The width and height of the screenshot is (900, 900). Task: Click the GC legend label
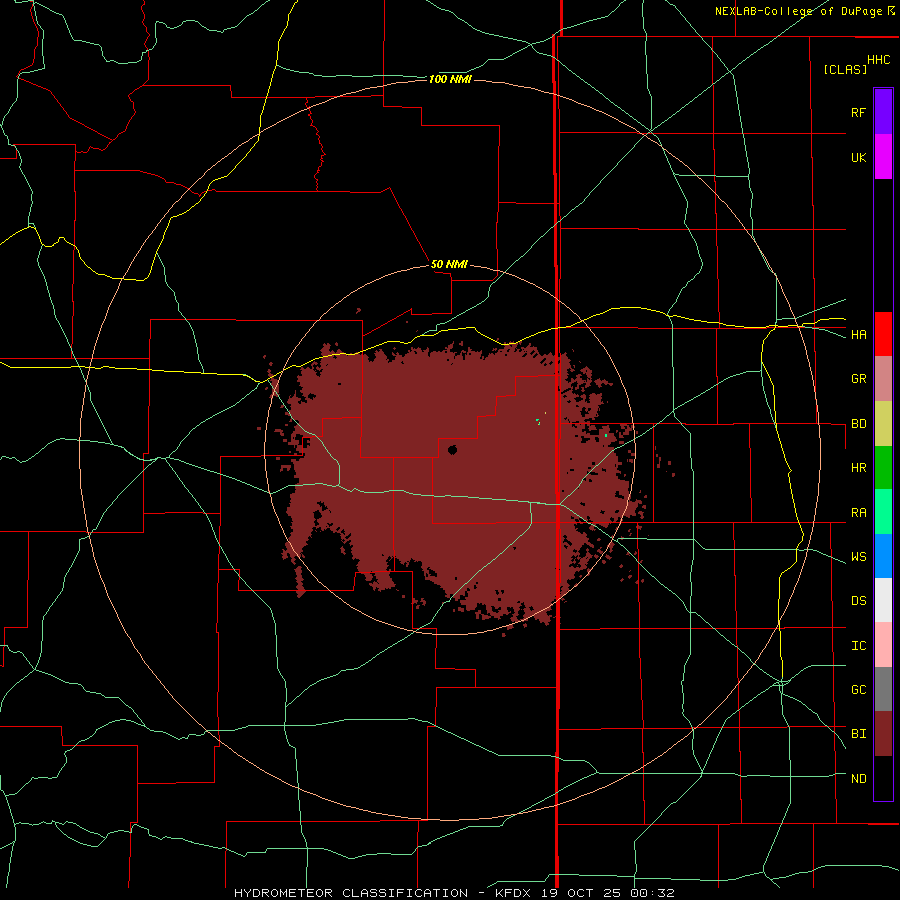click(x=858, y=689)
